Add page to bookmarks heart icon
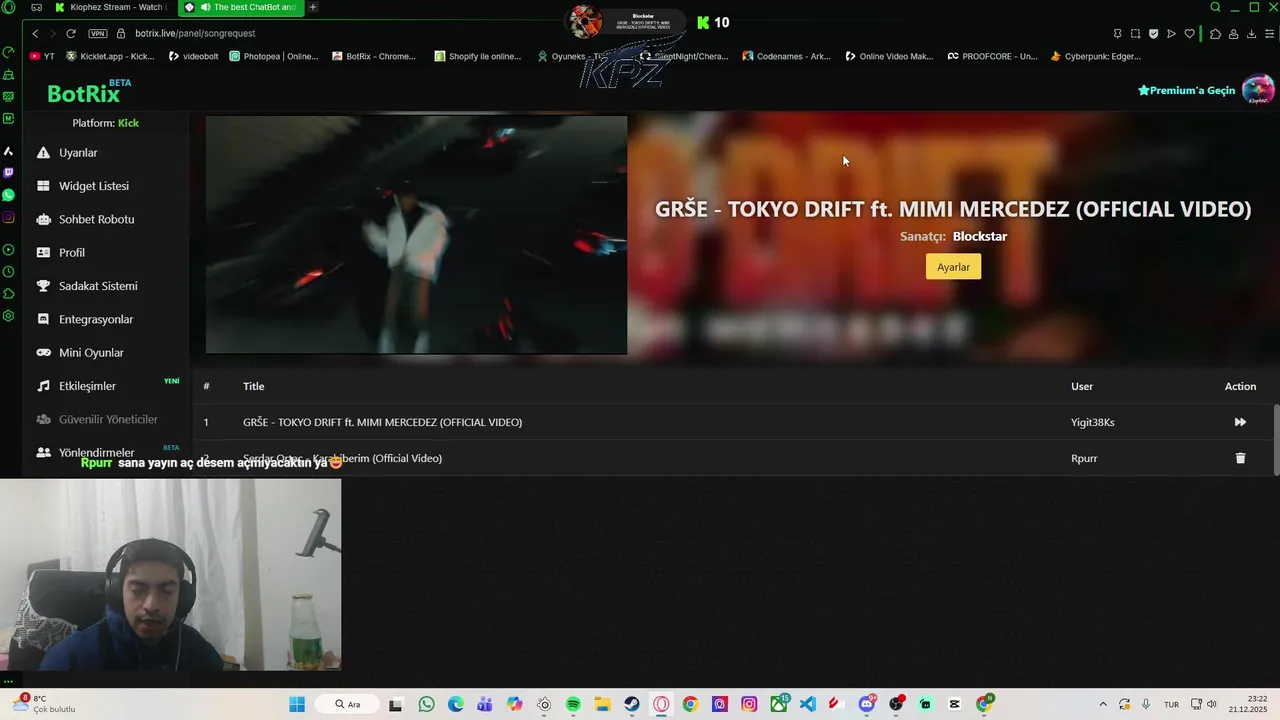 click(x=1189, y=33)
